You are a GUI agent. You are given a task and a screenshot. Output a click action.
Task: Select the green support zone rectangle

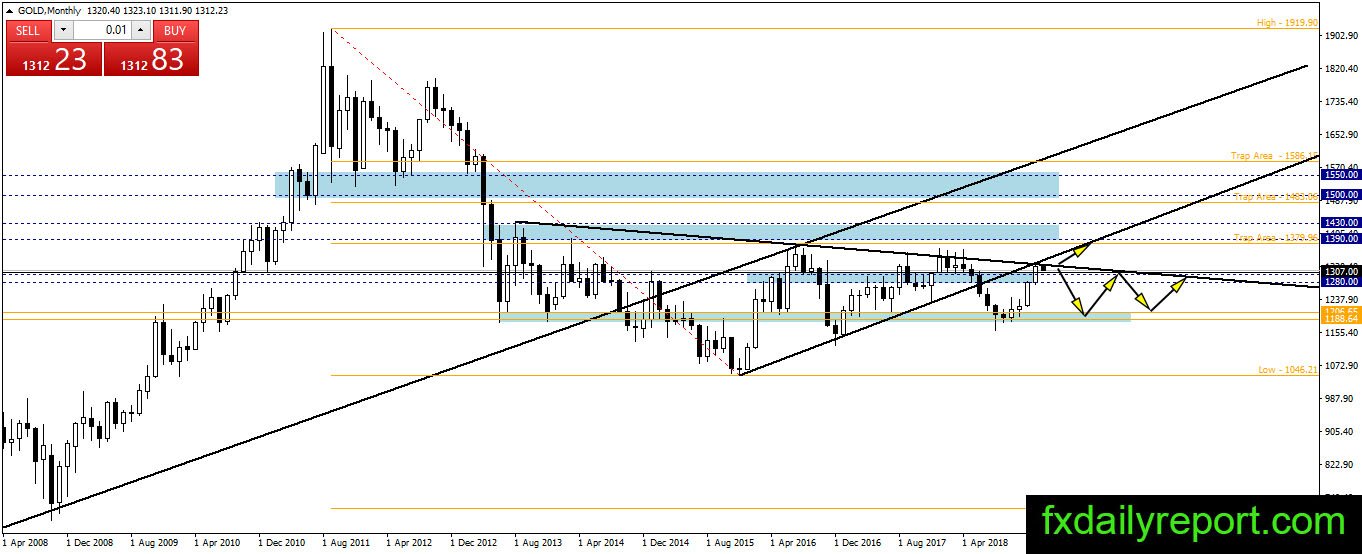(x=815, y=317)
